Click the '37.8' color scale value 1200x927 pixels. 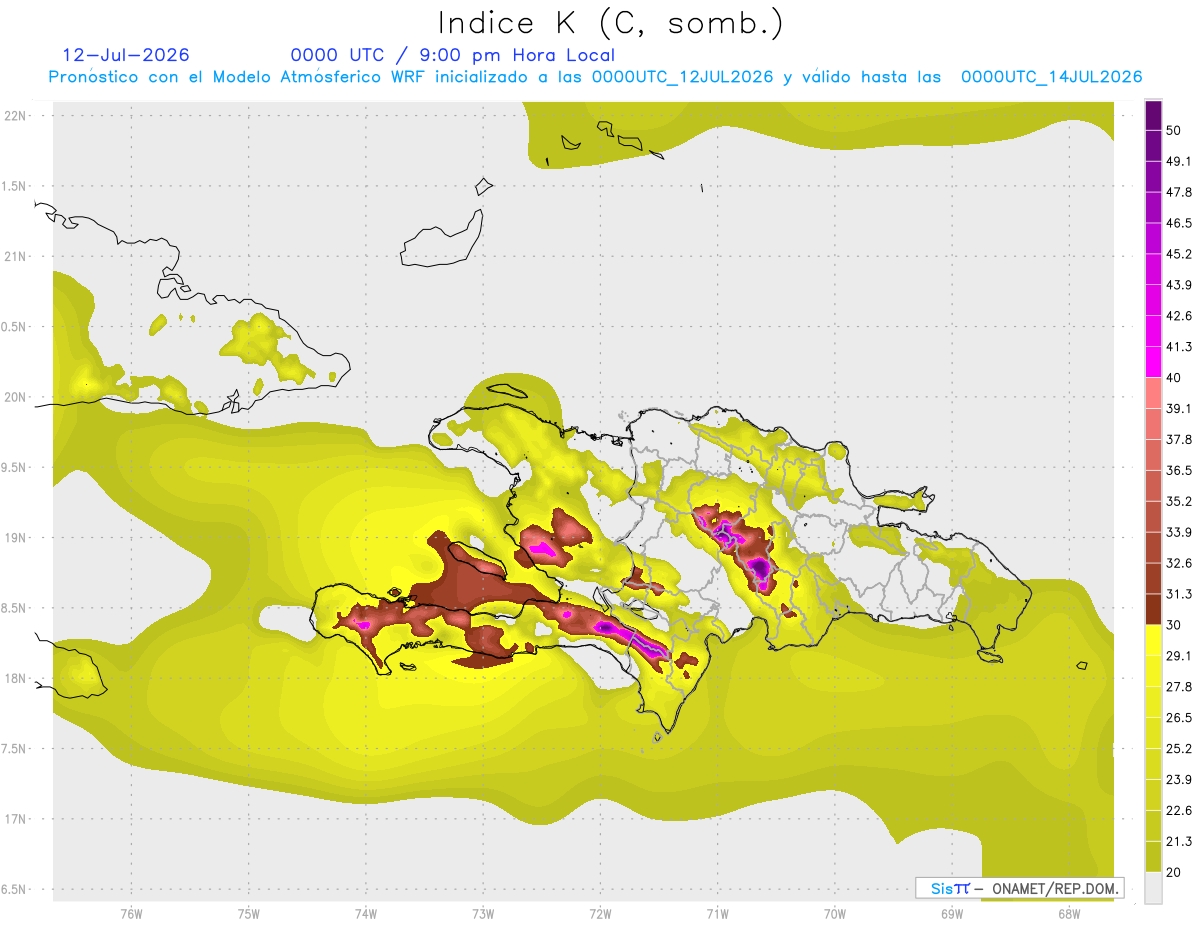pos(1179,439)
